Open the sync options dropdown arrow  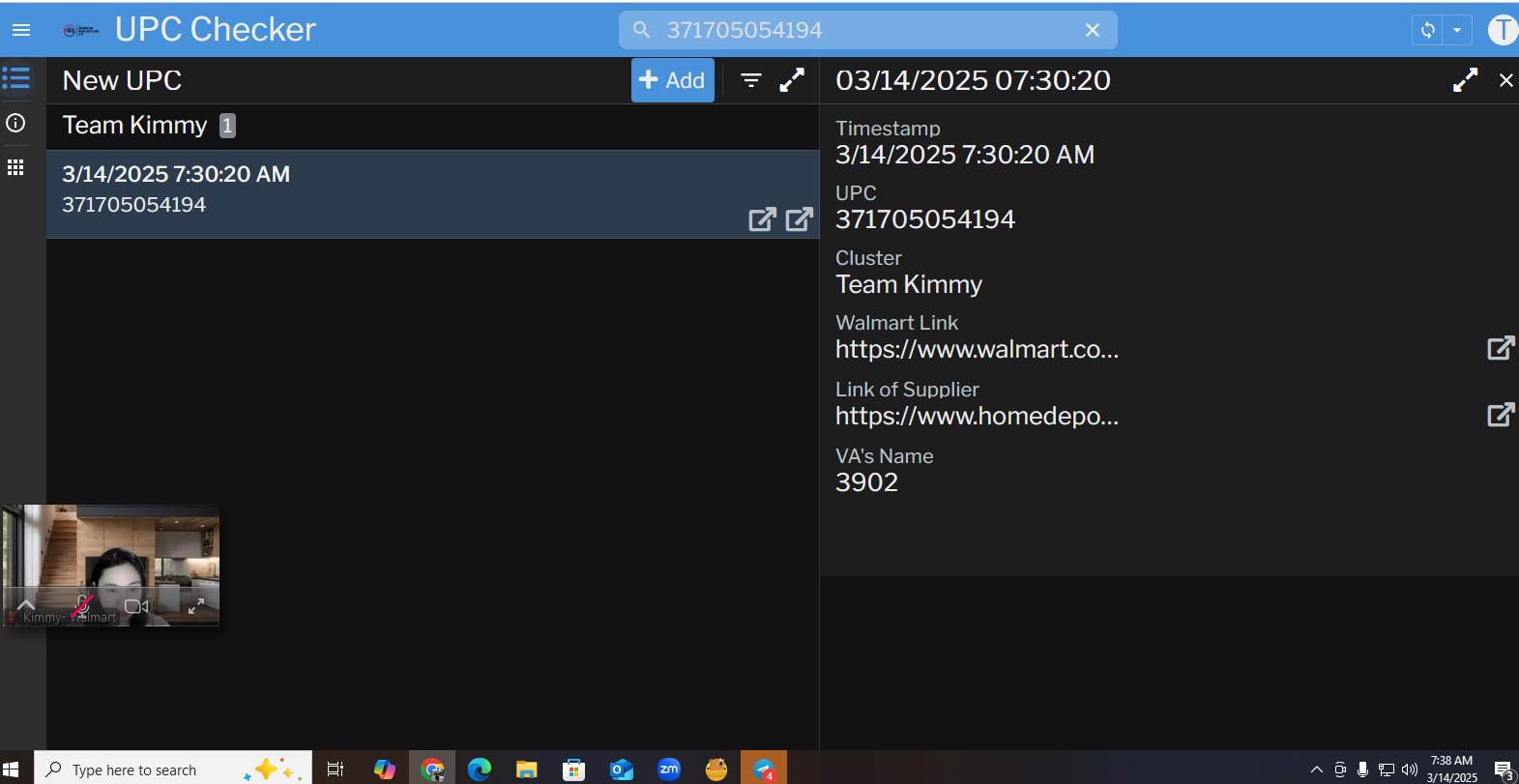(x=1457, y=30)
